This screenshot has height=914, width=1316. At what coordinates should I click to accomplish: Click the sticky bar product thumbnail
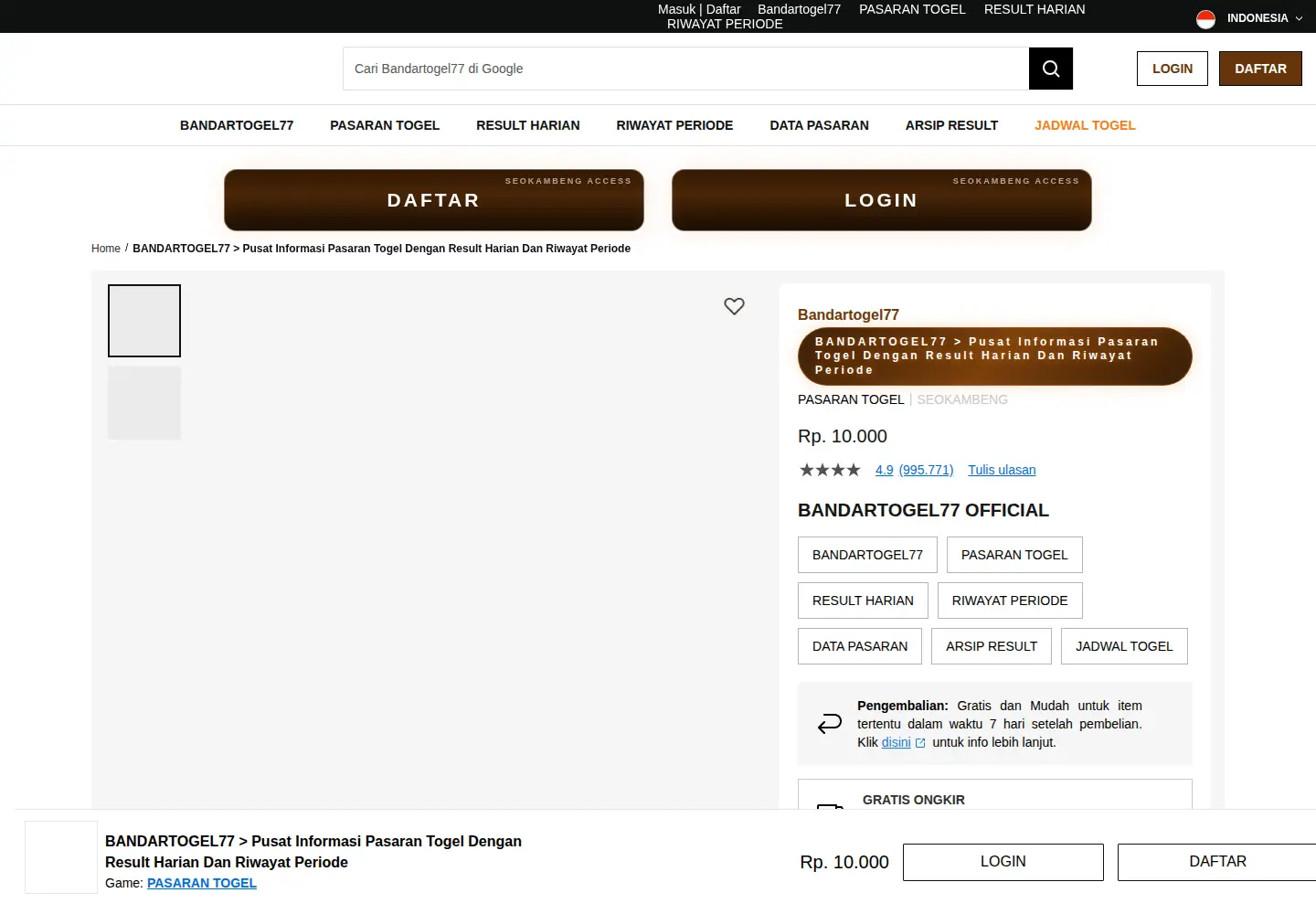click(x=61, y=857)
